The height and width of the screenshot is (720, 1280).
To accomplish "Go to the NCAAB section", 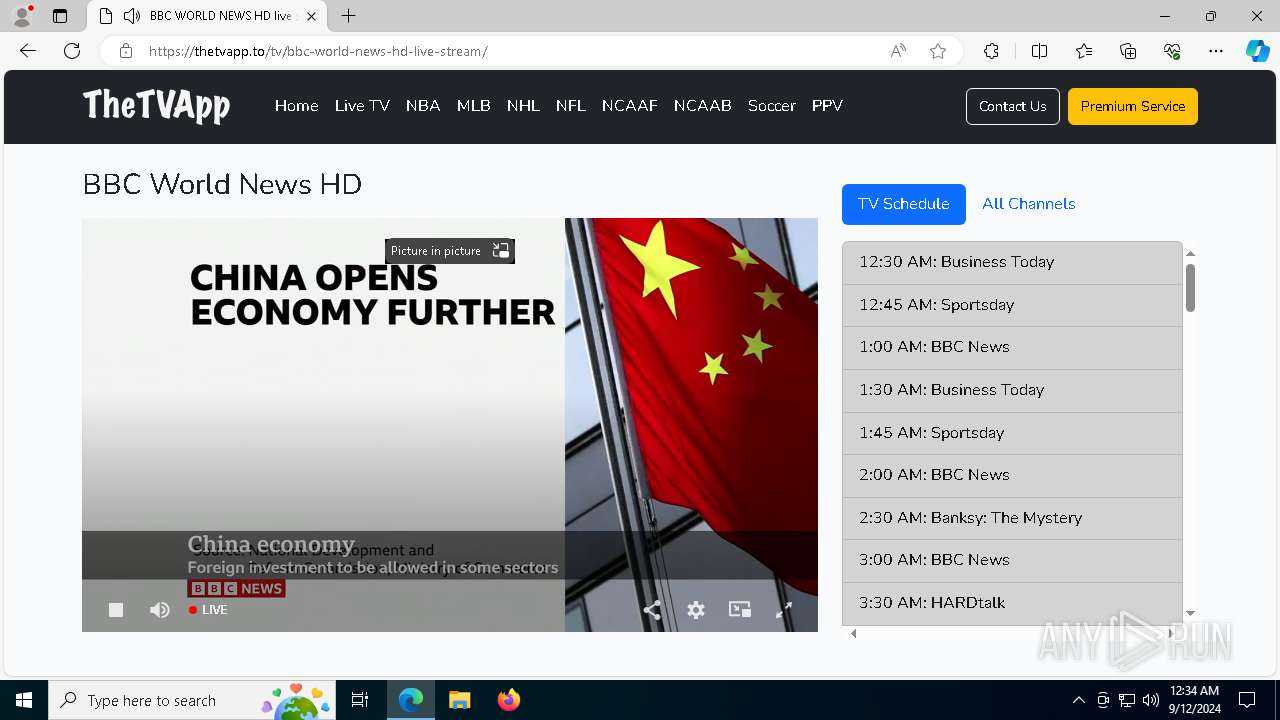I will click(703, 106).
